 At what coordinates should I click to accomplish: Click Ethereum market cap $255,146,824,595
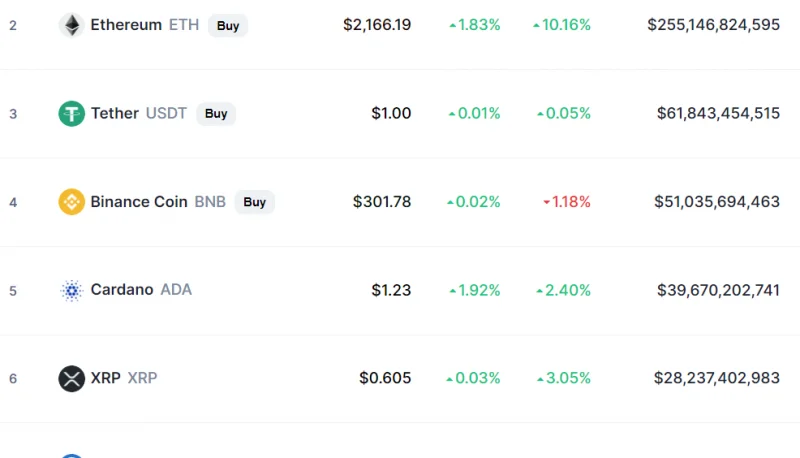(713, 24)
